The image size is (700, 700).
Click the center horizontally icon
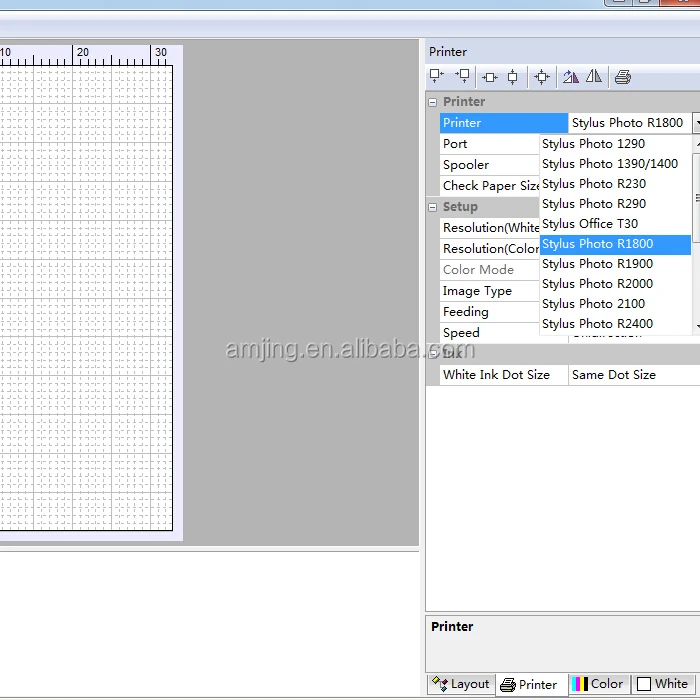click(490, 78)
